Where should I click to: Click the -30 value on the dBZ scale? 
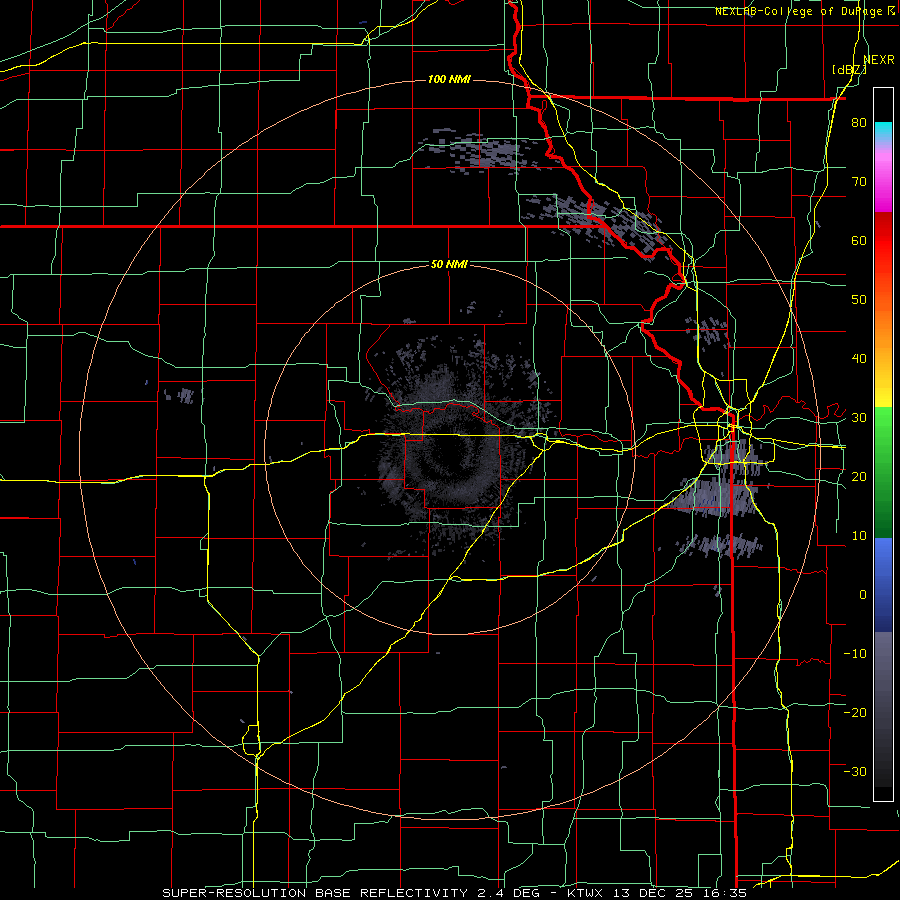click(x=855, y=771)
